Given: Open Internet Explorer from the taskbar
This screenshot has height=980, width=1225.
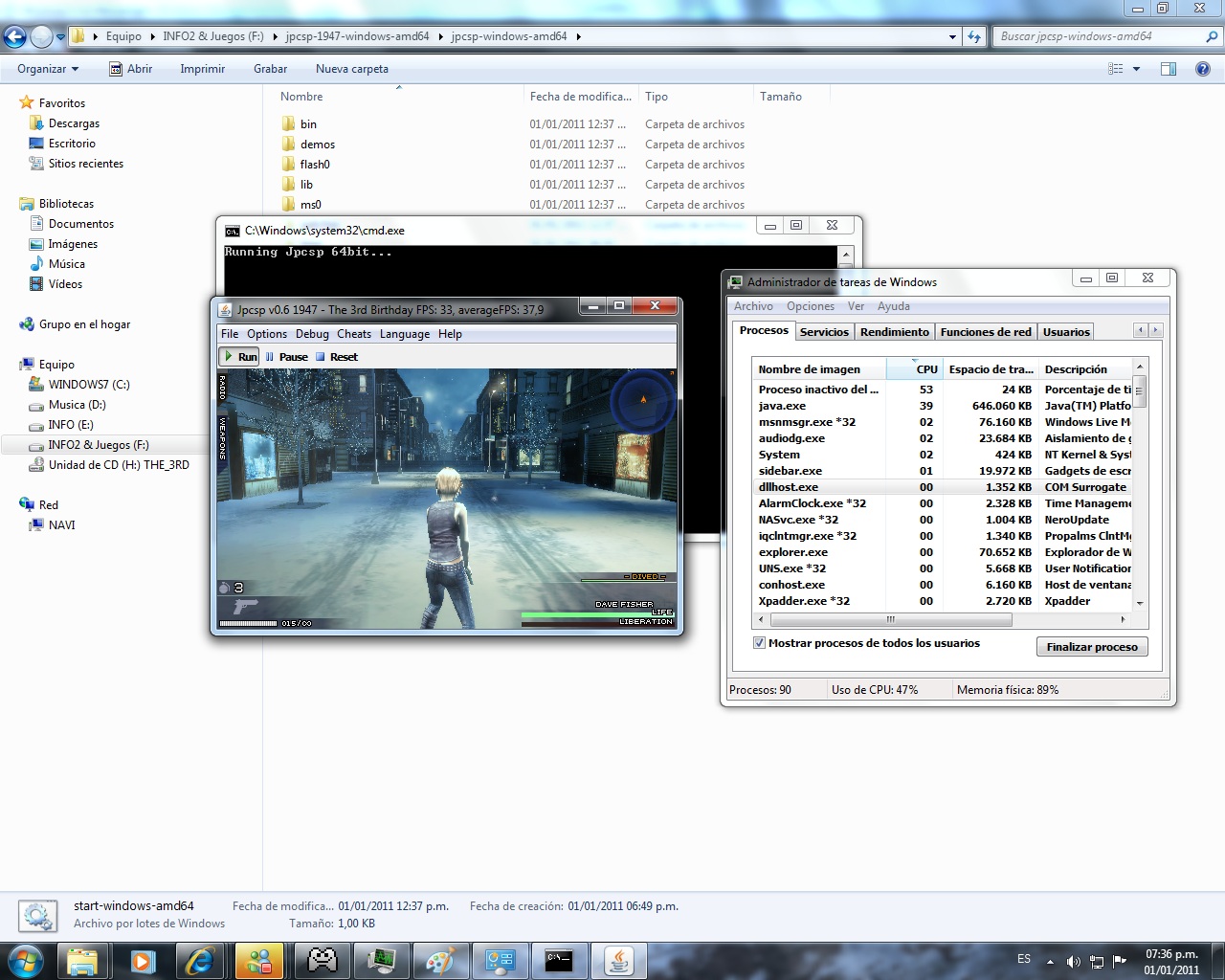Looking at the screenshot, I should click(x=200, y=960).
